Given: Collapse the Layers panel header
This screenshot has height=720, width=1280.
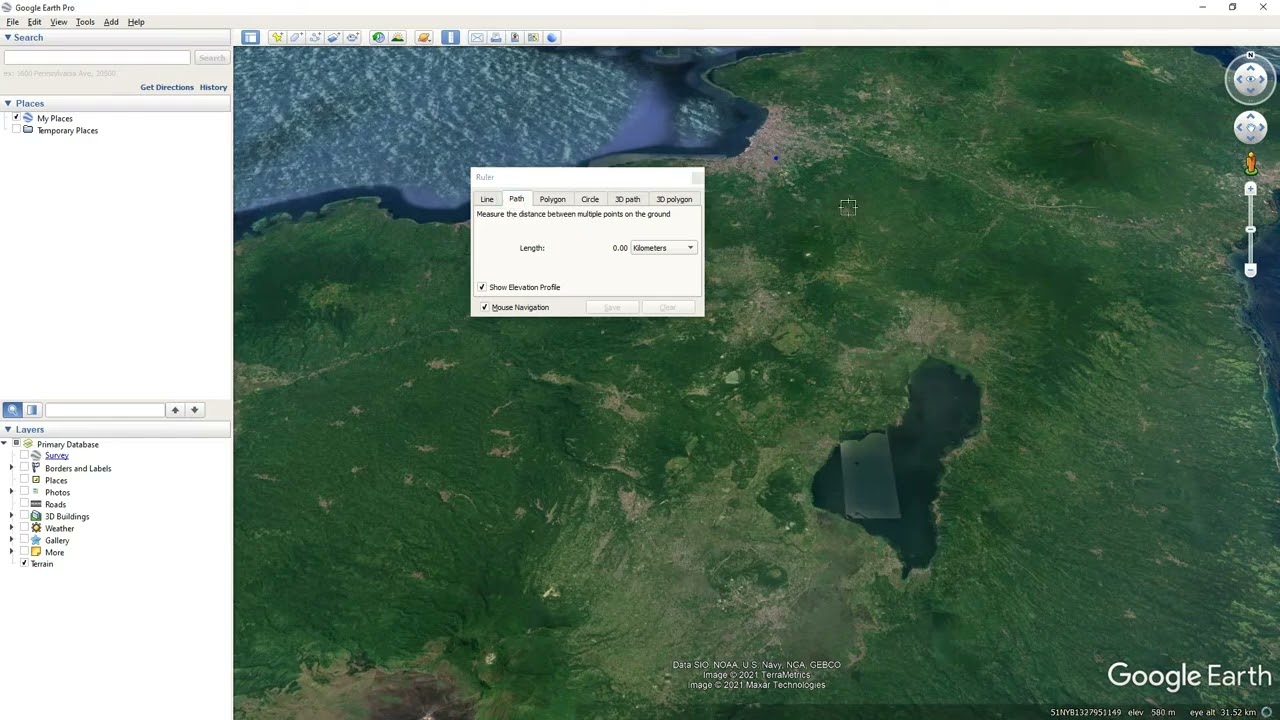Looking at the screenshot, I should [115, 429].
